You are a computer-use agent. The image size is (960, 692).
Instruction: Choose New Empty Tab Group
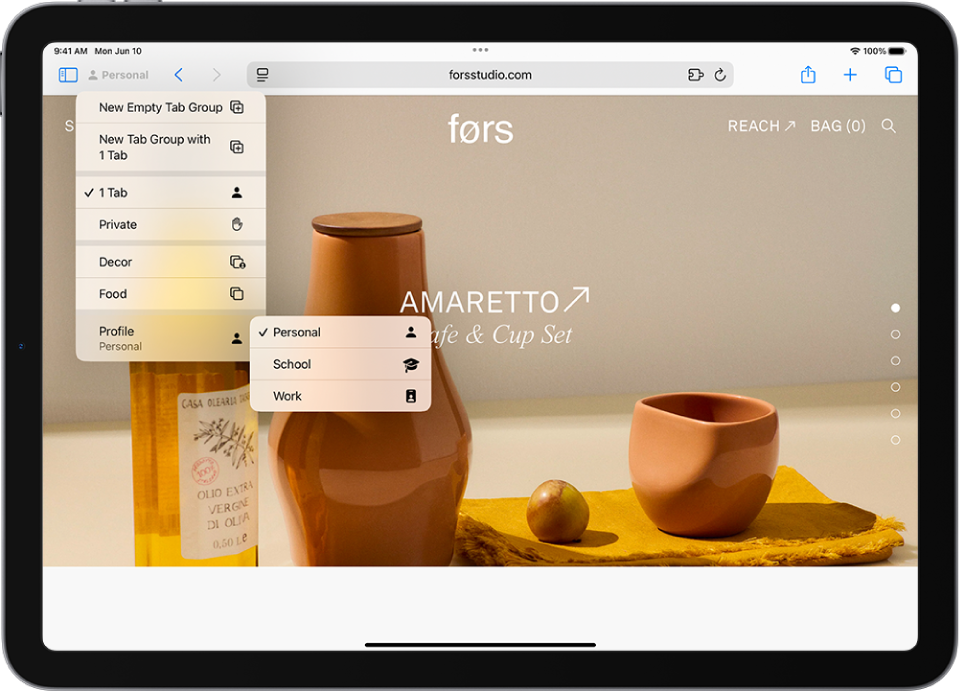coord(171,107)
